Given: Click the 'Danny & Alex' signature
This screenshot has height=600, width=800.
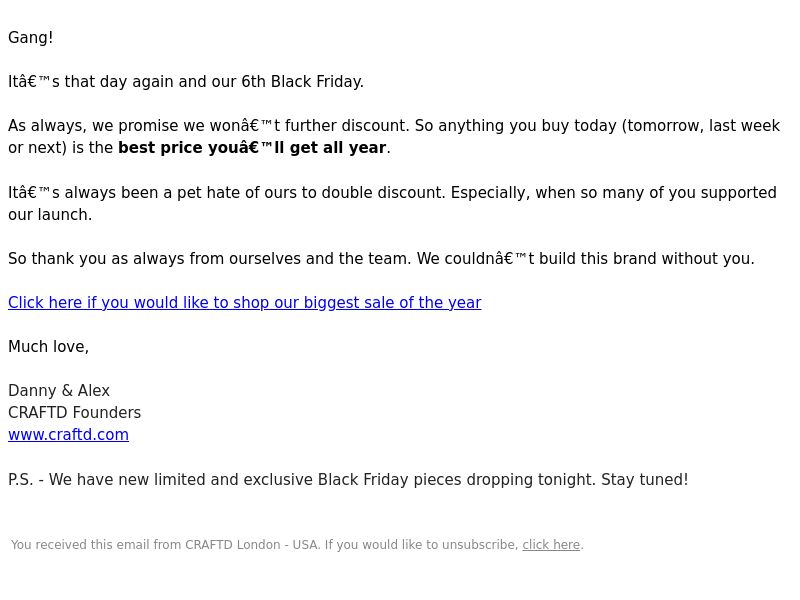Looking at the screenshot, I should pos(59,391).
